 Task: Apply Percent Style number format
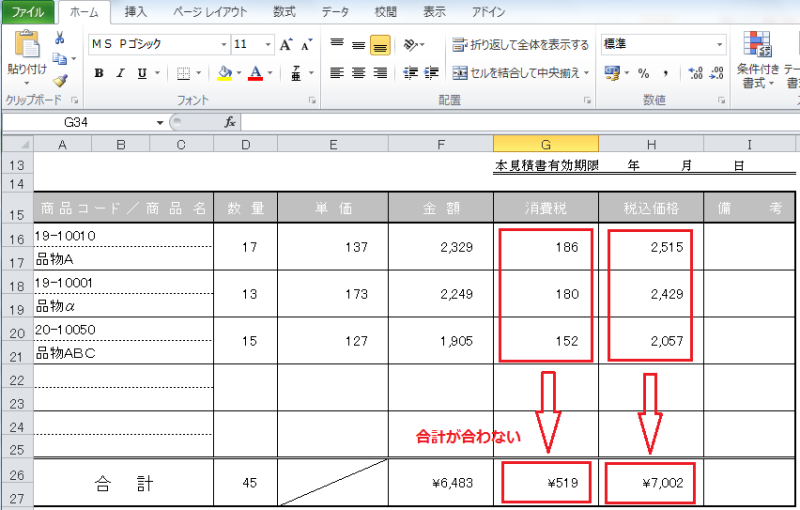[x=644, y=73]
